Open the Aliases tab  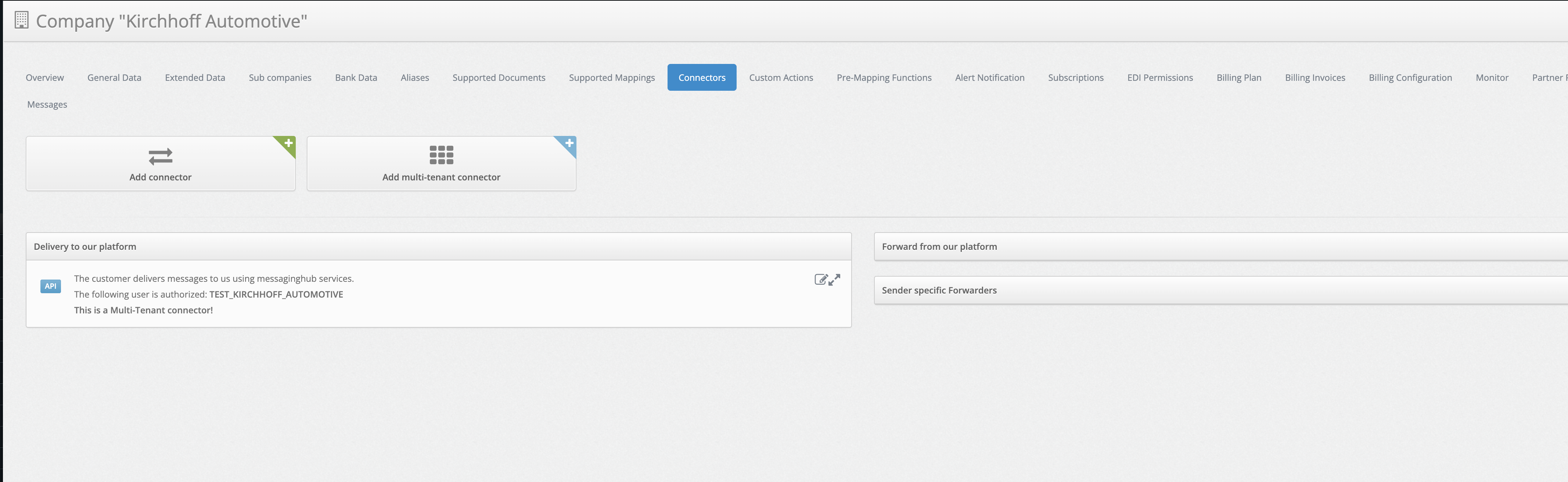pos(415,77)
